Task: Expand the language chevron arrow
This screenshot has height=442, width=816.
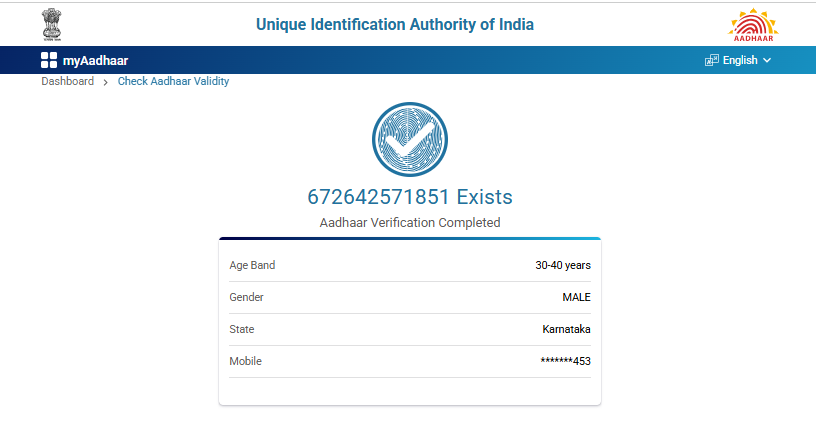Action: (767, 60)
